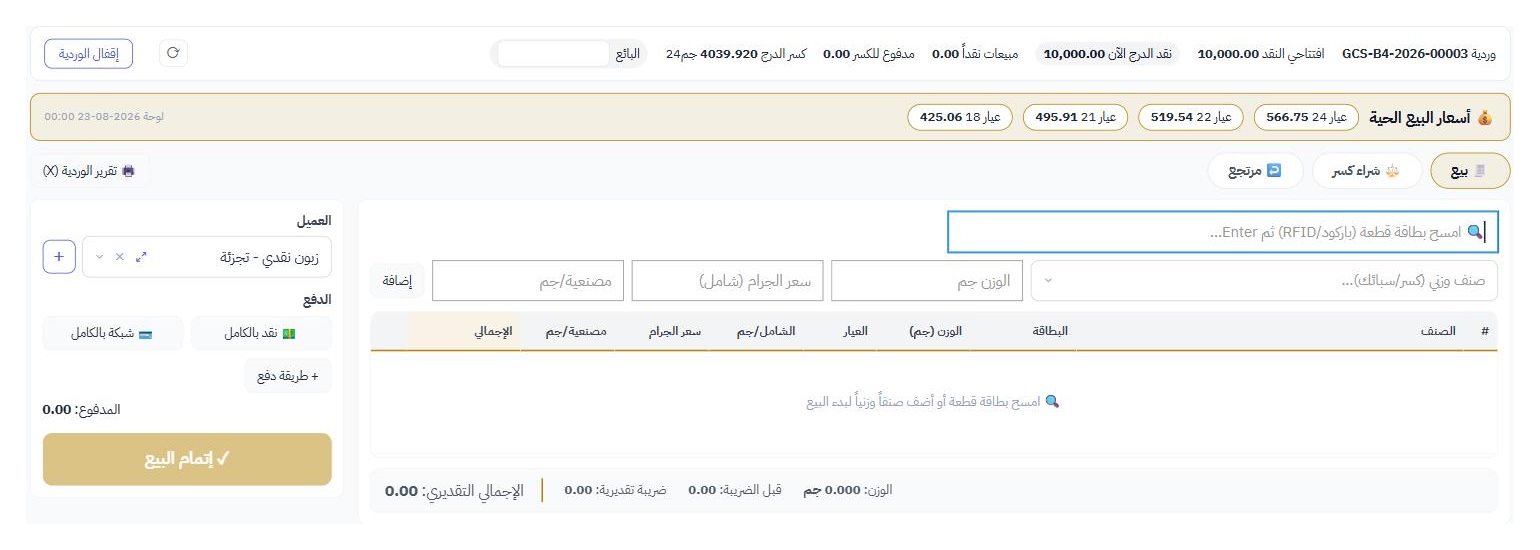Click the إضافة button
The image size is (1540, 550).
[398, 281]
